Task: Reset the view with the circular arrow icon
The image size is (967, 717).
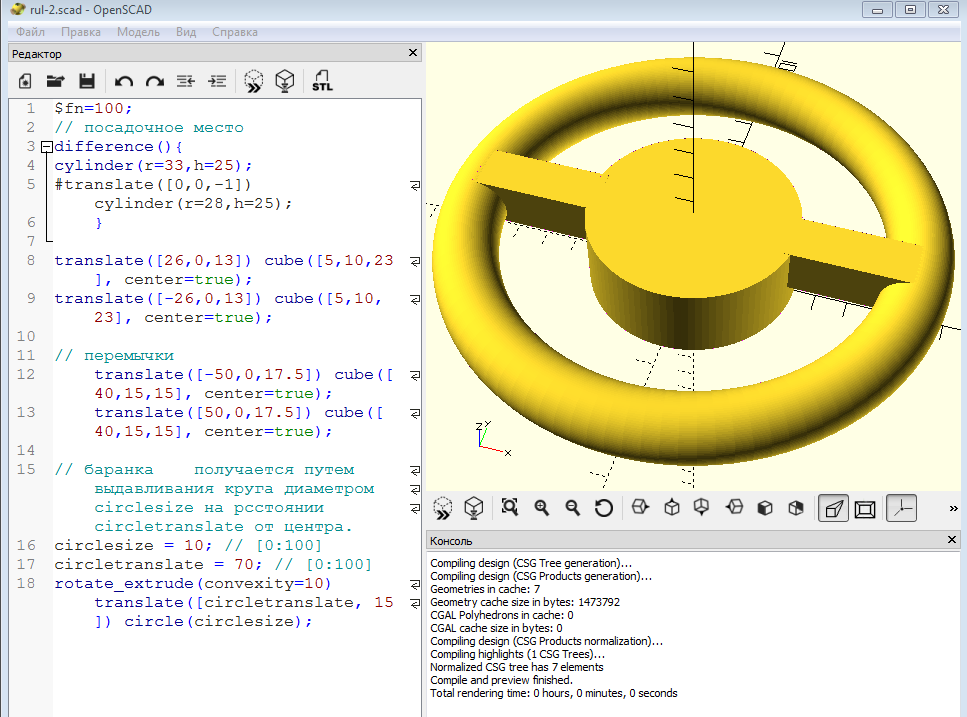Action: 604,508
